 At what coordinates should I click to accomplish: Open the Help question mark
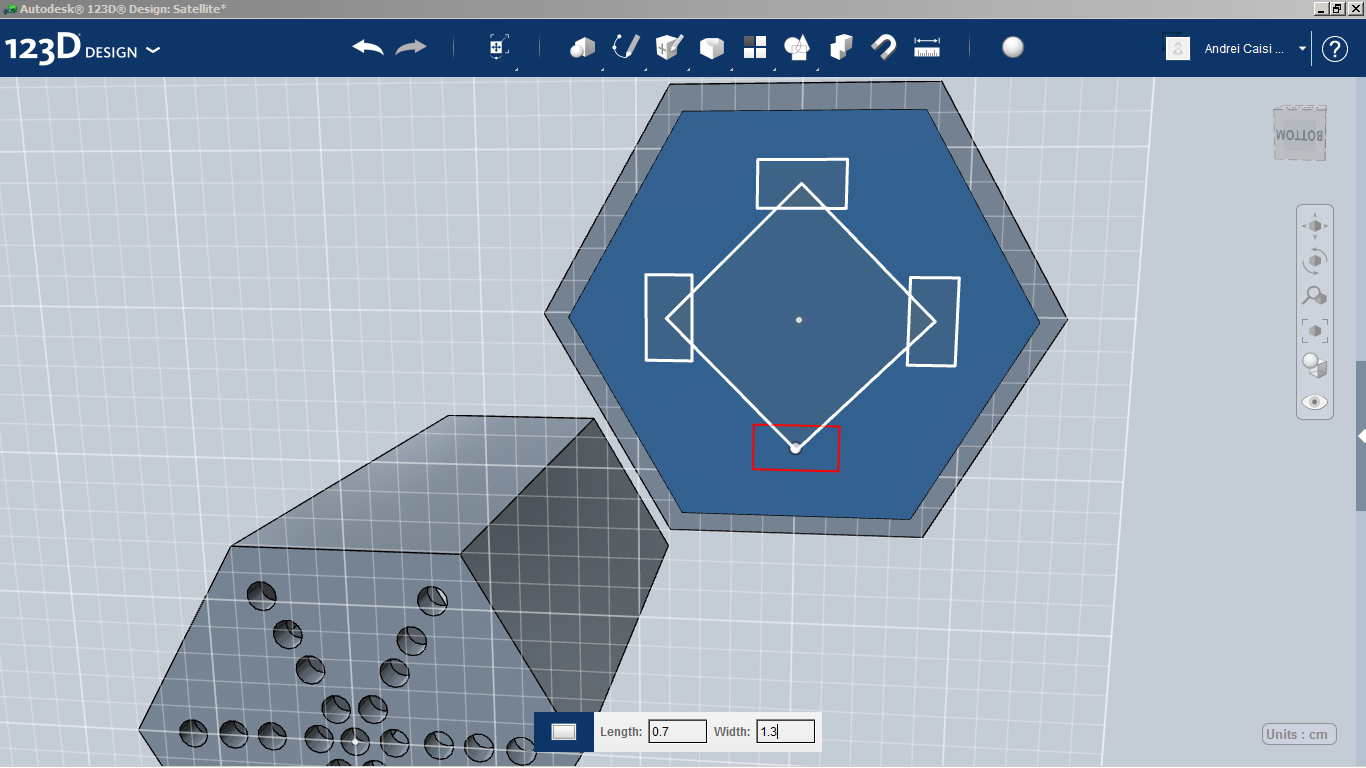[x=1335, y=49]
